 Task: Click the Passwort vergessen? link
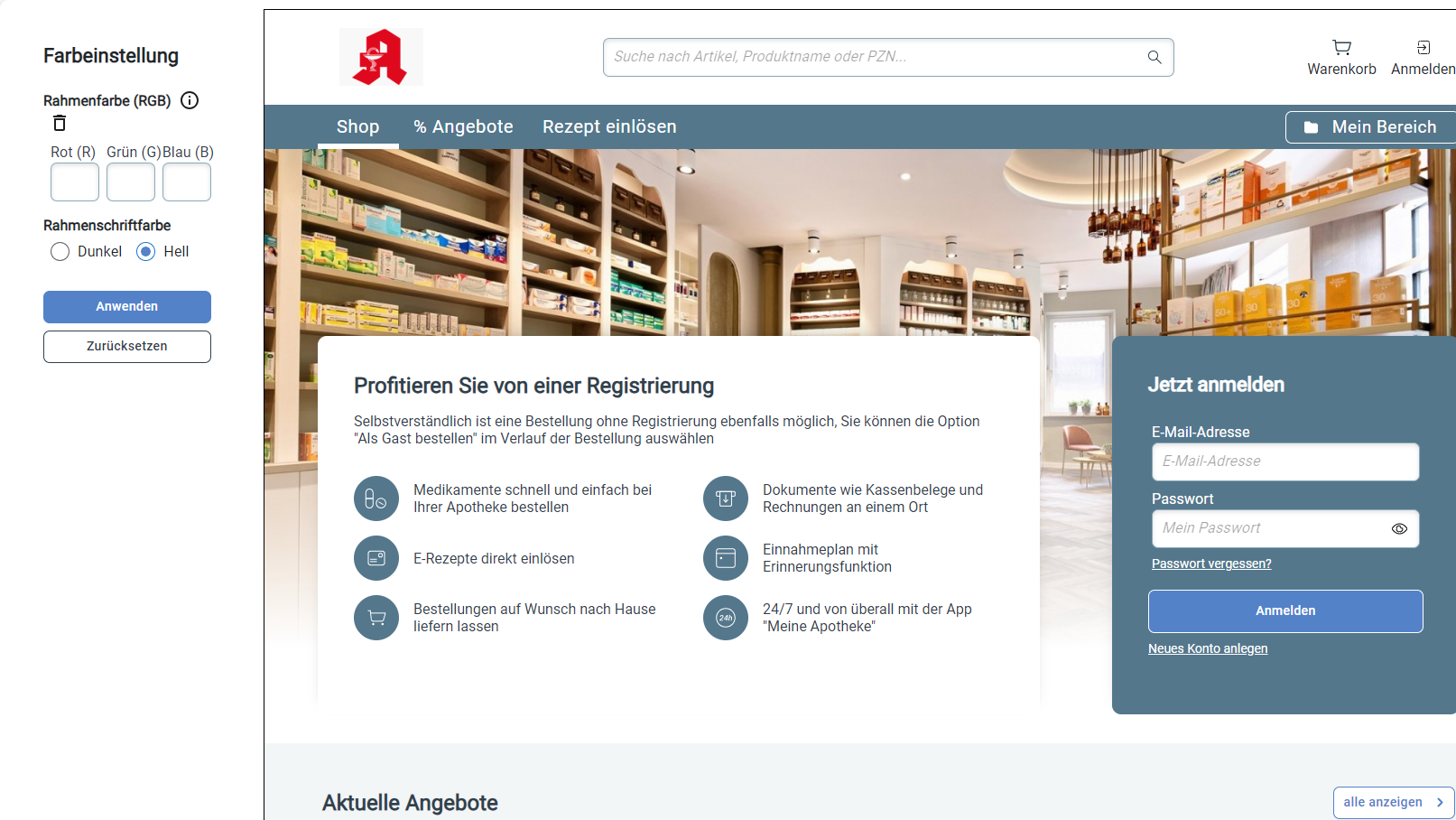click(x=1211, y=564)
